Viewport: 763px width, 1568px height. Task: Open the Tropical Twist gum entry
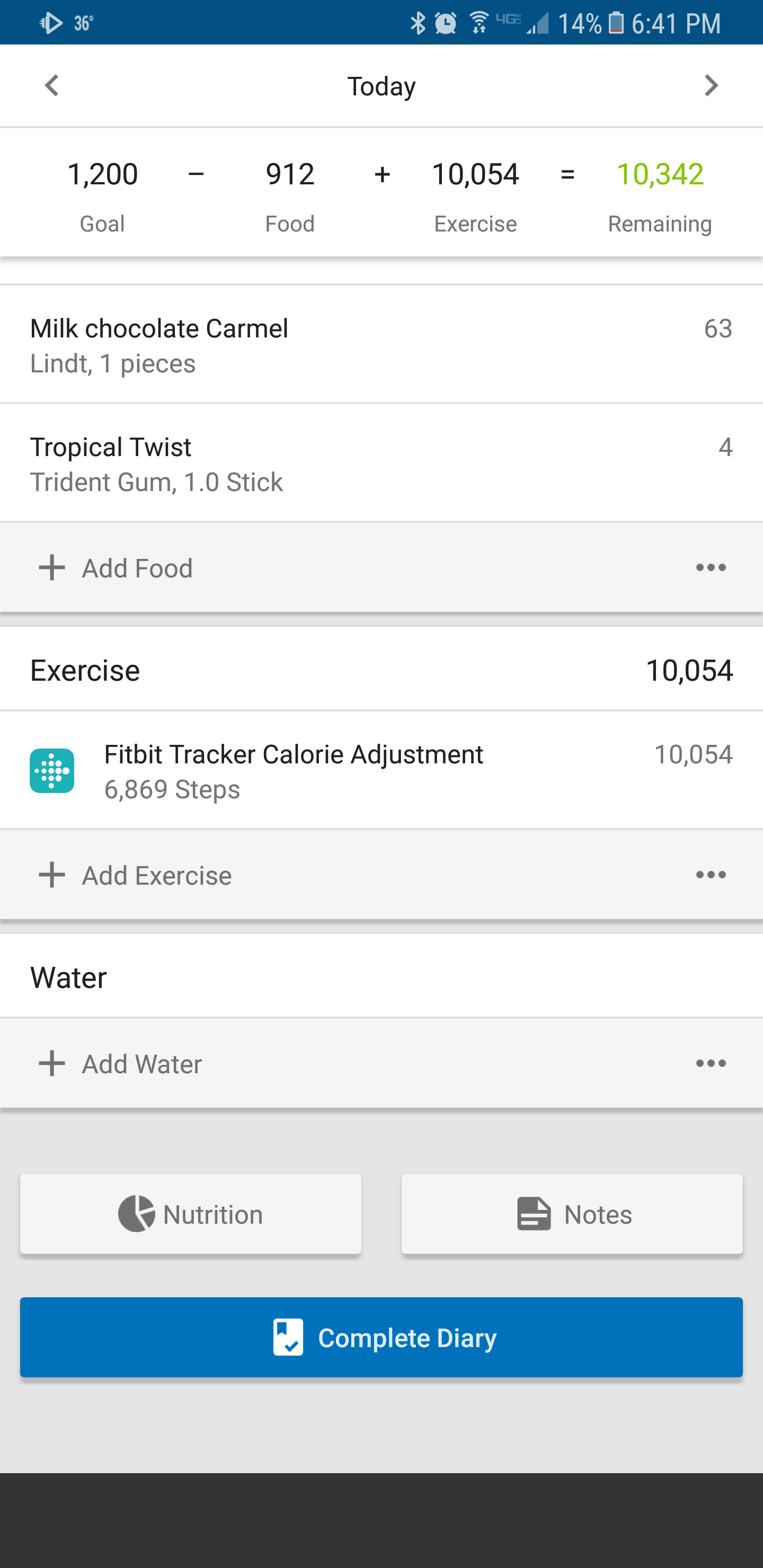pyautogui.click(x=381, y=464)
